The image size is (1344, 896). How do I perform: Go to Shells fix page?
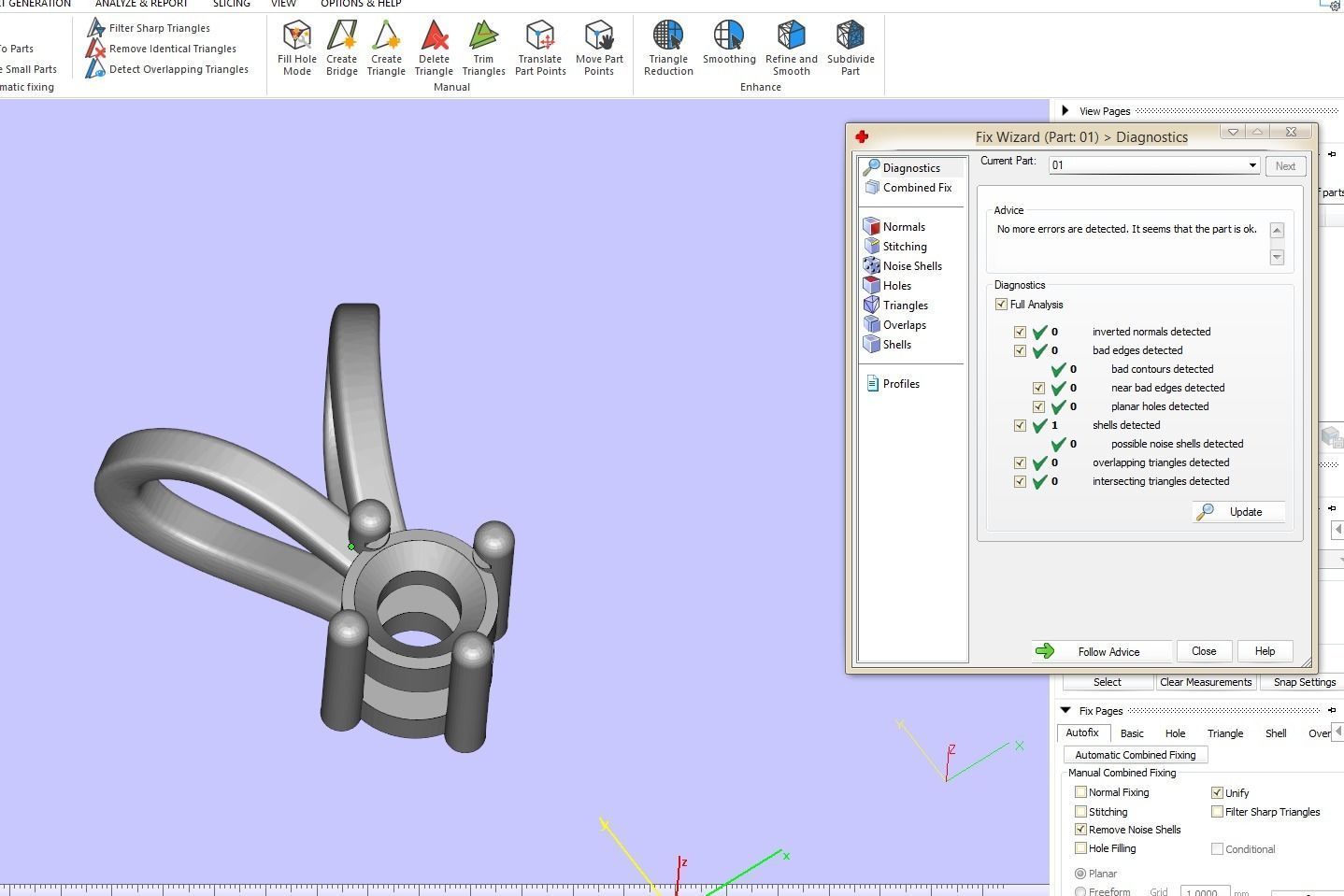[x=887, y=345]
